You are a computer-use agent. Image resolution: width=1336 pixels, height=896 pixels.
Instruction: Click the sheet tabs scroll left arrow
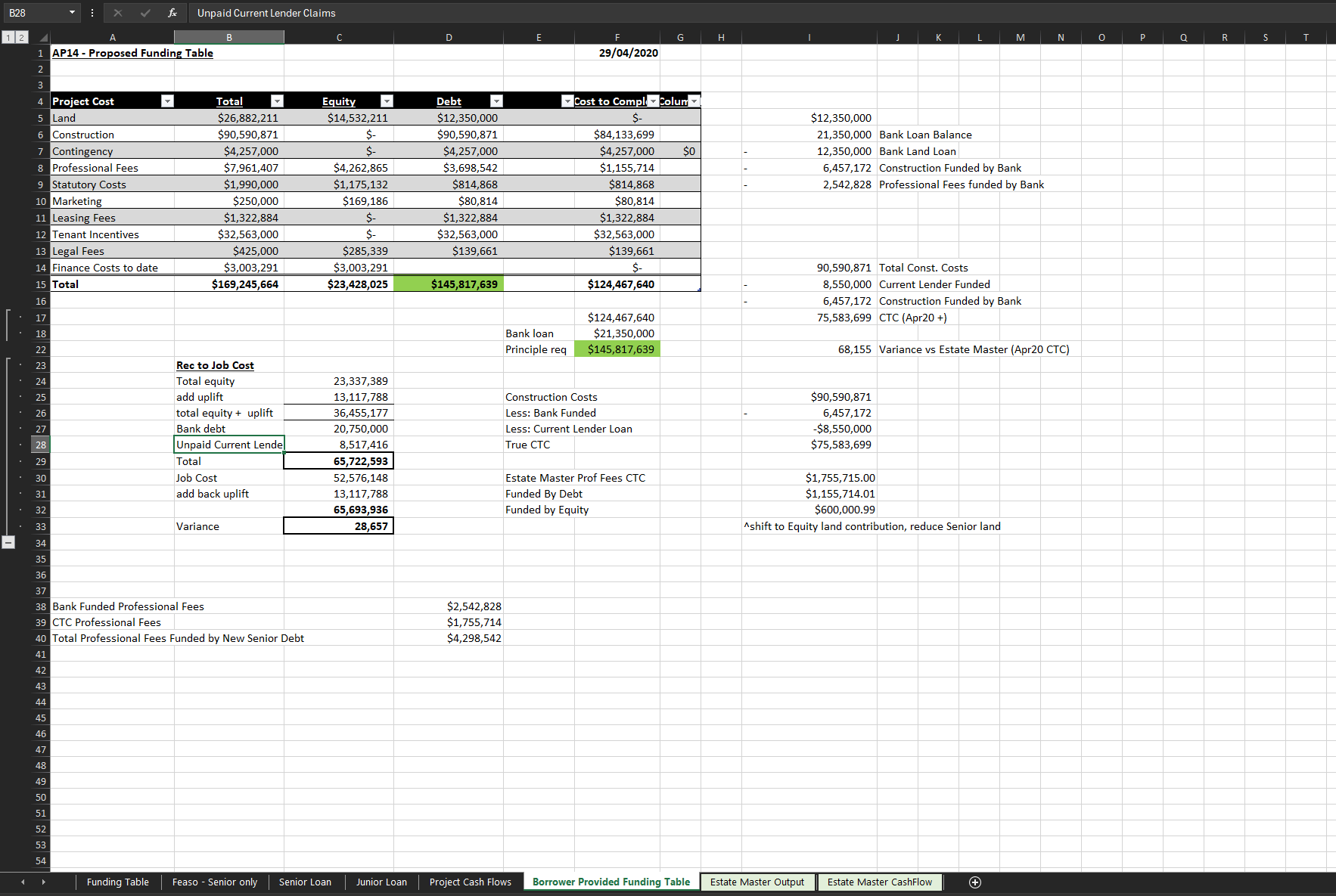point(23,882)
